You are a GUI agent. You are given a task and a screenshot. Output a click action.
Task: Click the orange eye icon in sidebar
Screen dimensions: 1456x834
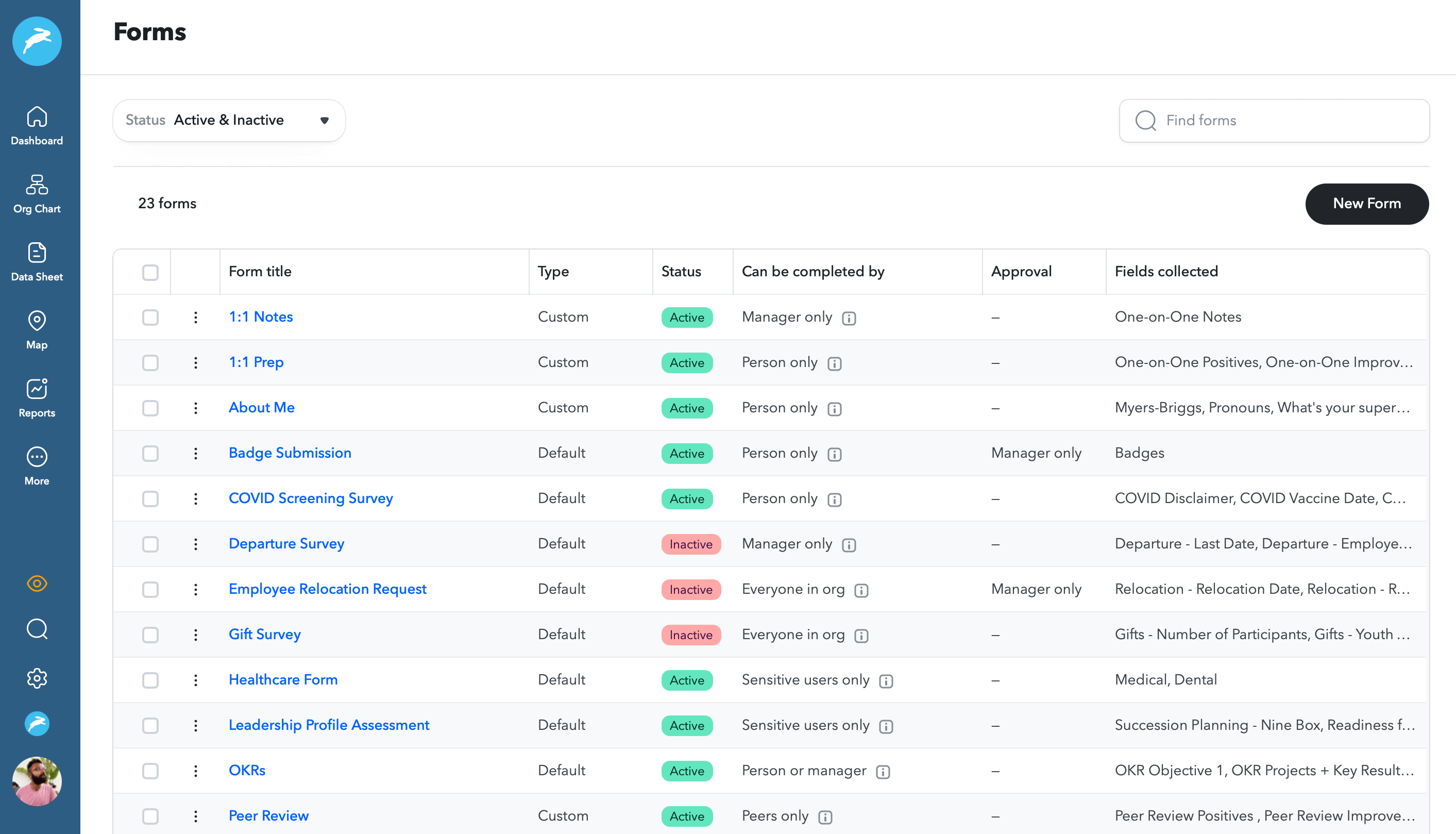37,583
